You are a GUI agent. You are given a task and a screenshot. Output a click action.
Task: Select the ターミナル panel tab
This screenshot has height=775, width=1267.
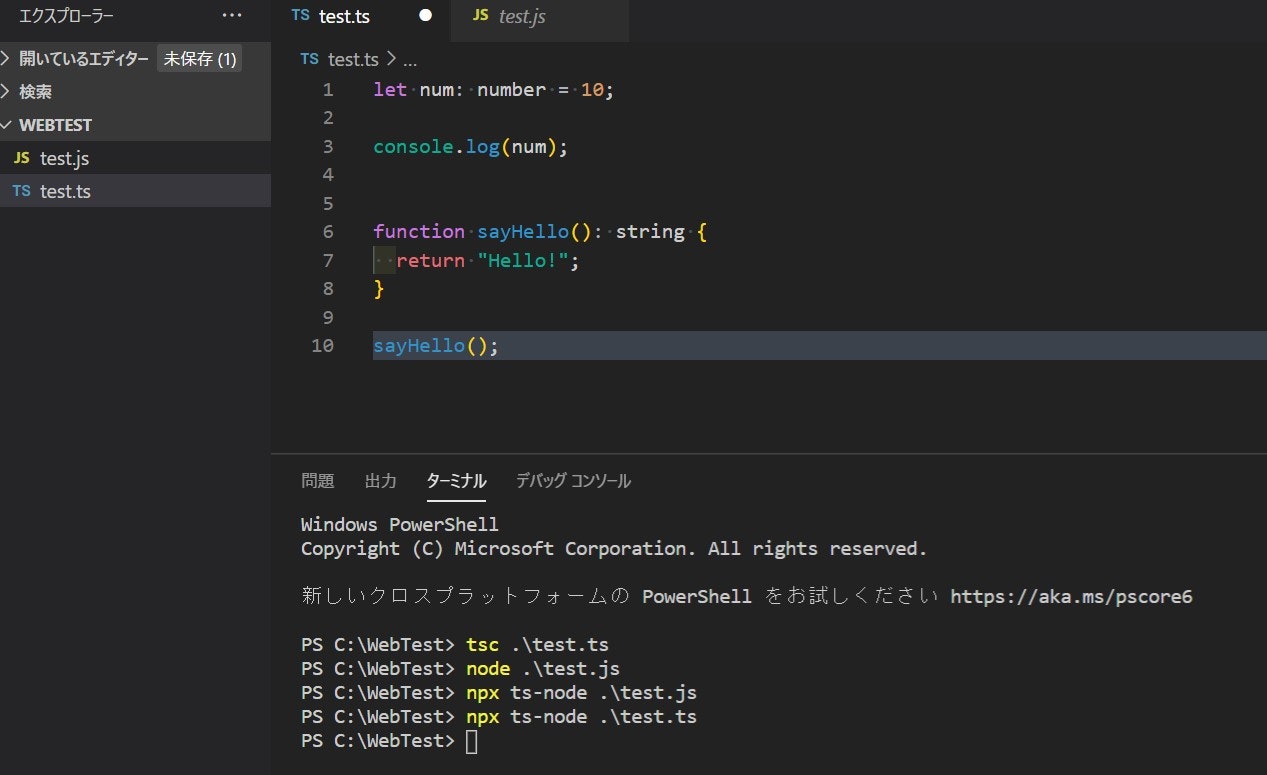click(x=456, y=481)
